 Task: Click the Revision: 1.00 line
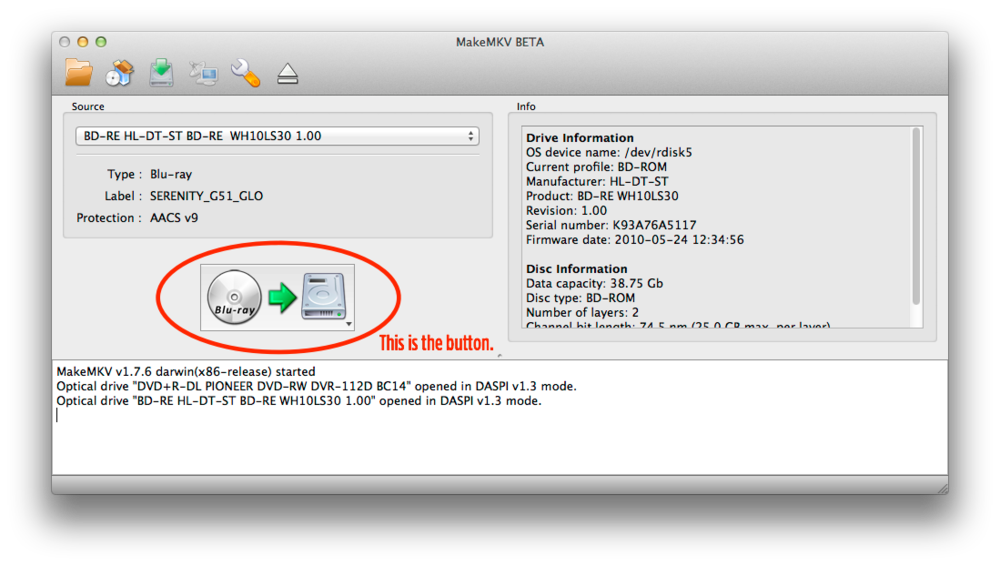coord(566,211)
